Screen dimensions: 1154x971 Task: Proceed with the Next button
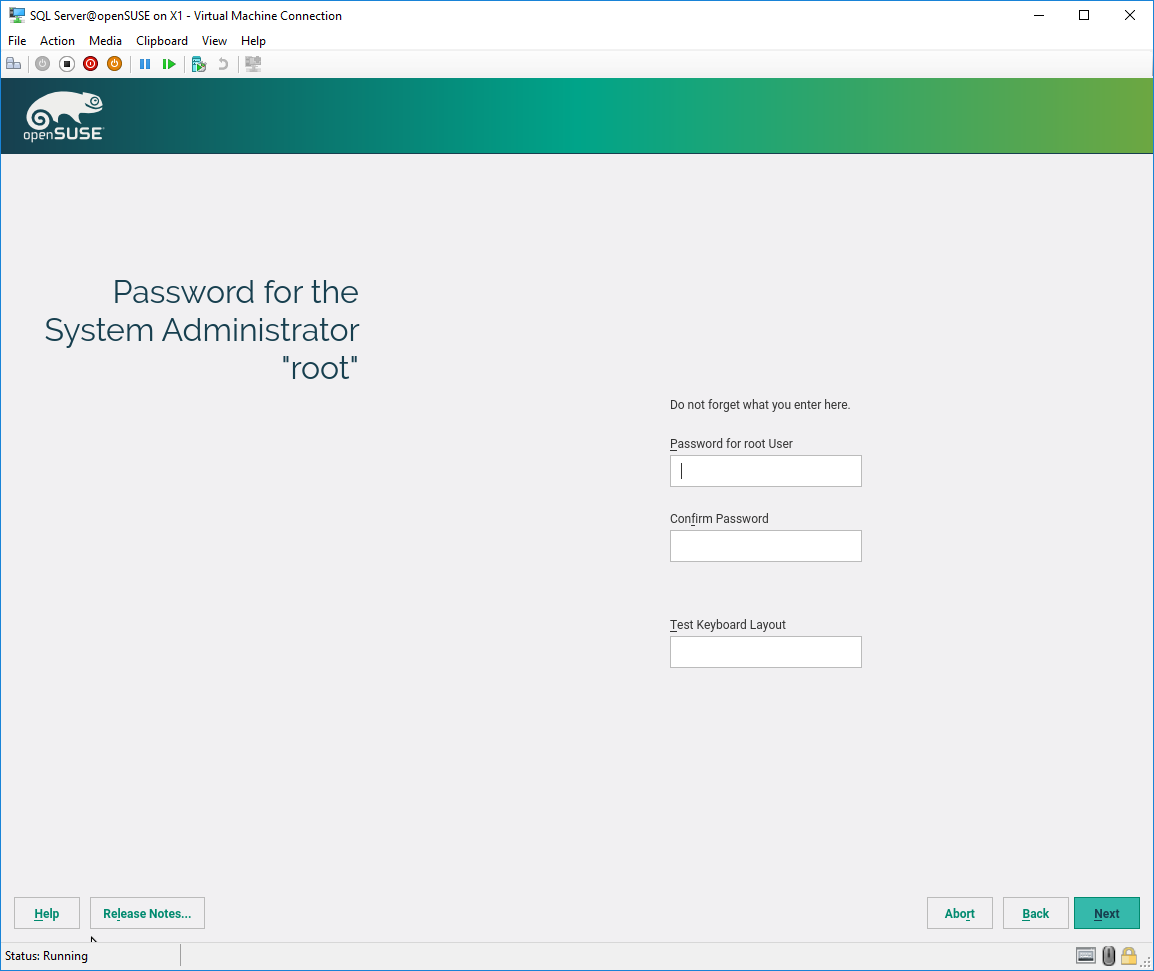1107,913
